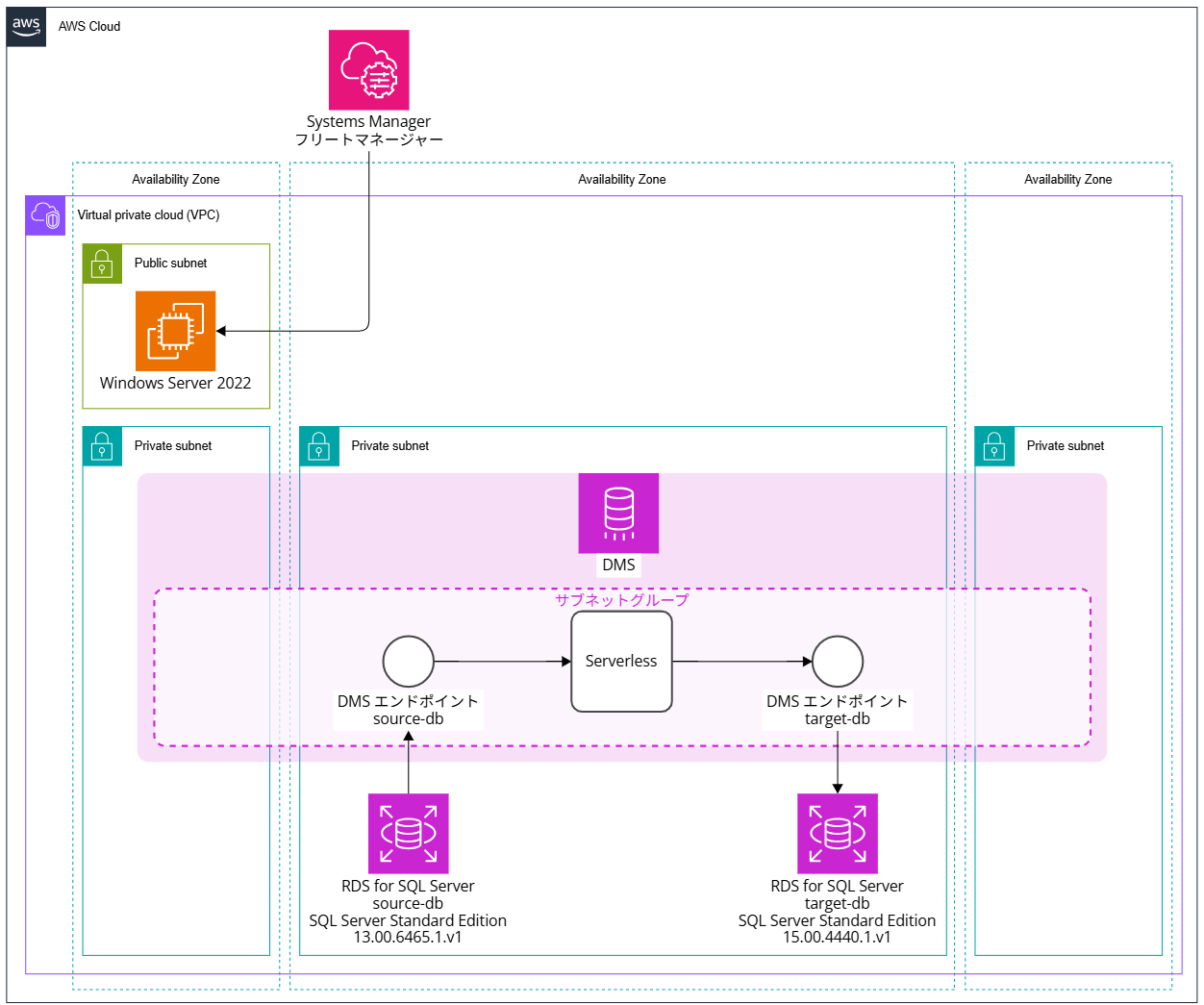Click the 'Windows Server 2022' label

click(x=176, y=383)
